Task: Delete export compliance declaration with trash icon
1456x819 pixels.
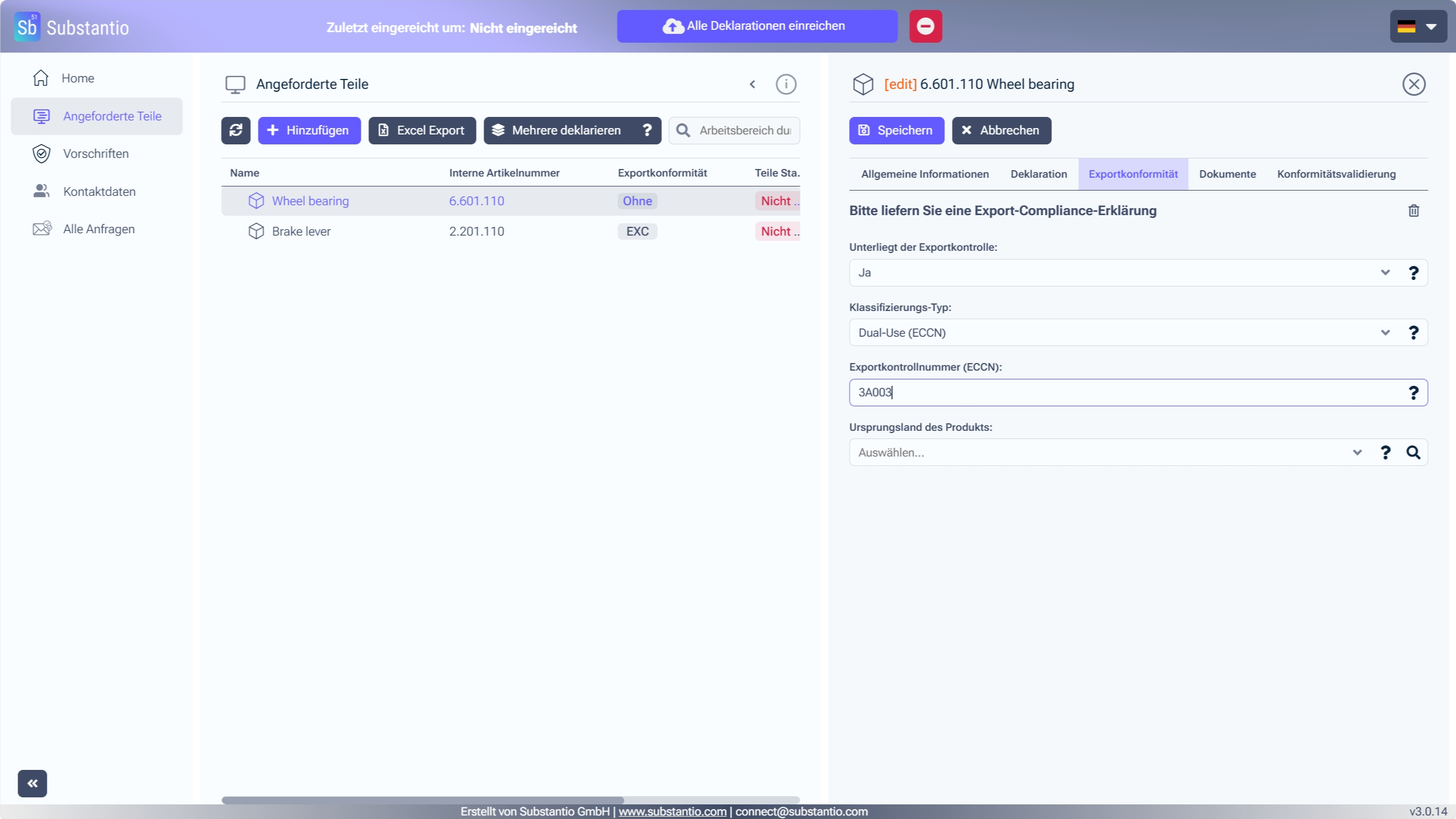Action: (x=1413, y=211)
